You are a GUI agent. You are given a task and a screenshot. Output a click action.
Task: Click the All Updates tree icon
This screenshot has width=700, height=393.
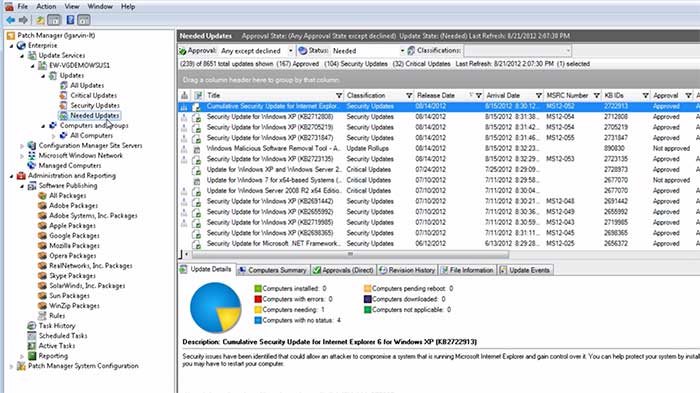coord(64,85)
